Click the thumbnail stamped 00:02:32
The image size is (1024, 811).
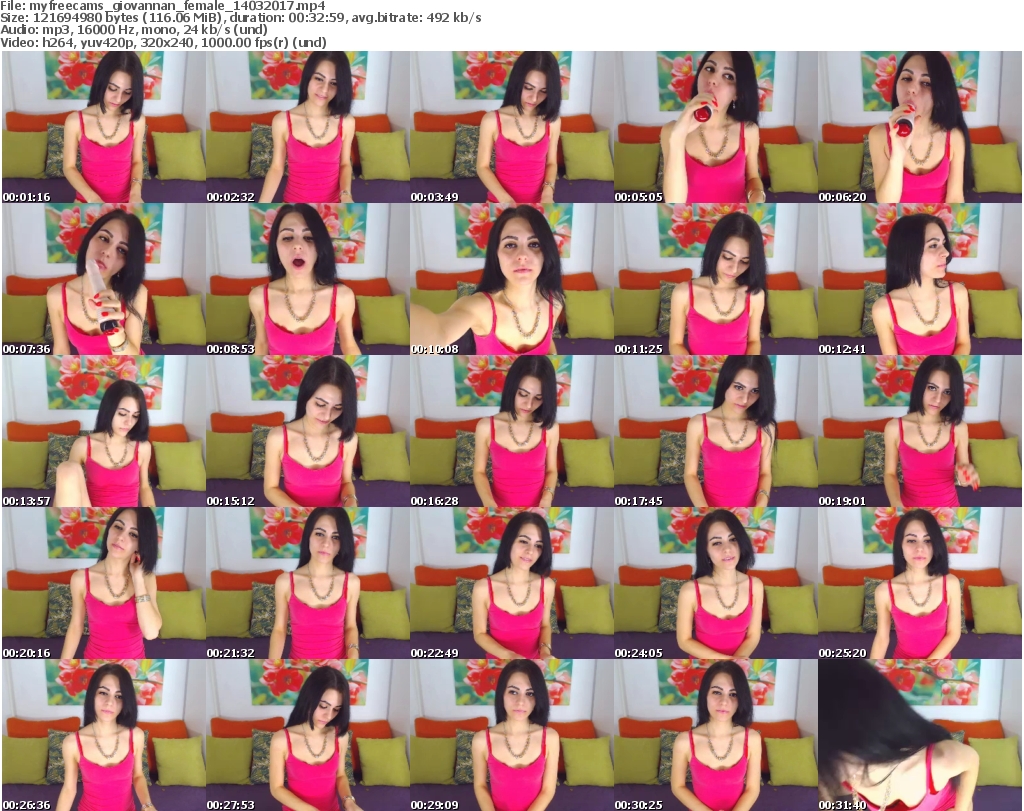pos(308,127)
